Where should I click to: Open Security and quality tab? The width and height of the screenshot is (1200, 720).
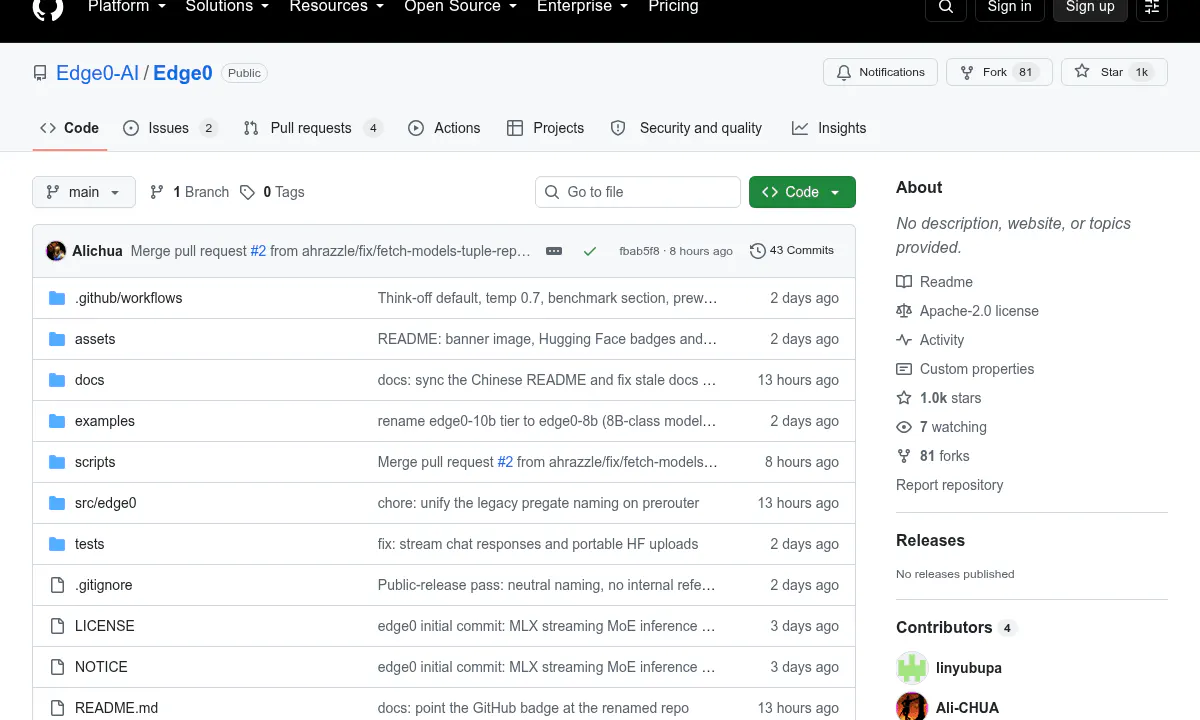pos(686,128)
